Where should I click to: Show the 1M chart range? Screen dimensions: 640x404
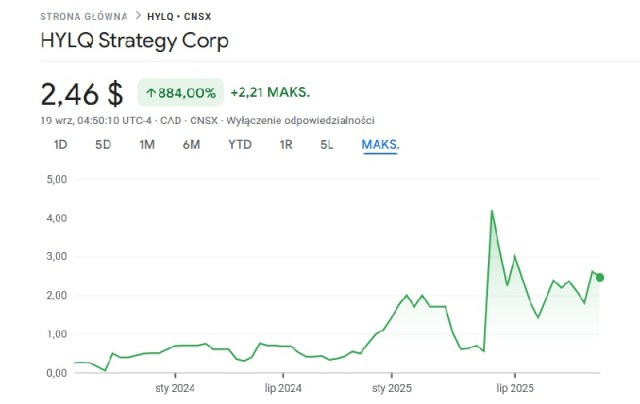[147, 144]
